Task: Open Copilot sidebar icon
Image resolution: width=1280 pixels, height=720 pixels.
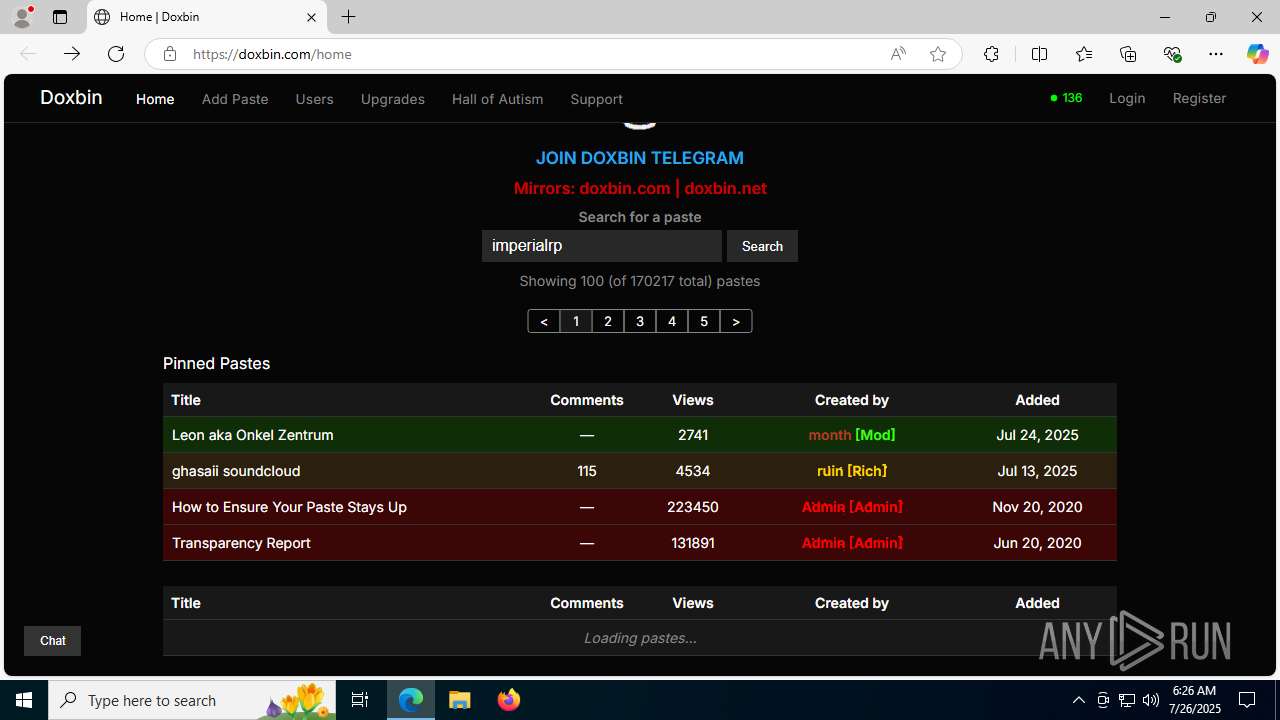Action: click(x=1257, y=54)
